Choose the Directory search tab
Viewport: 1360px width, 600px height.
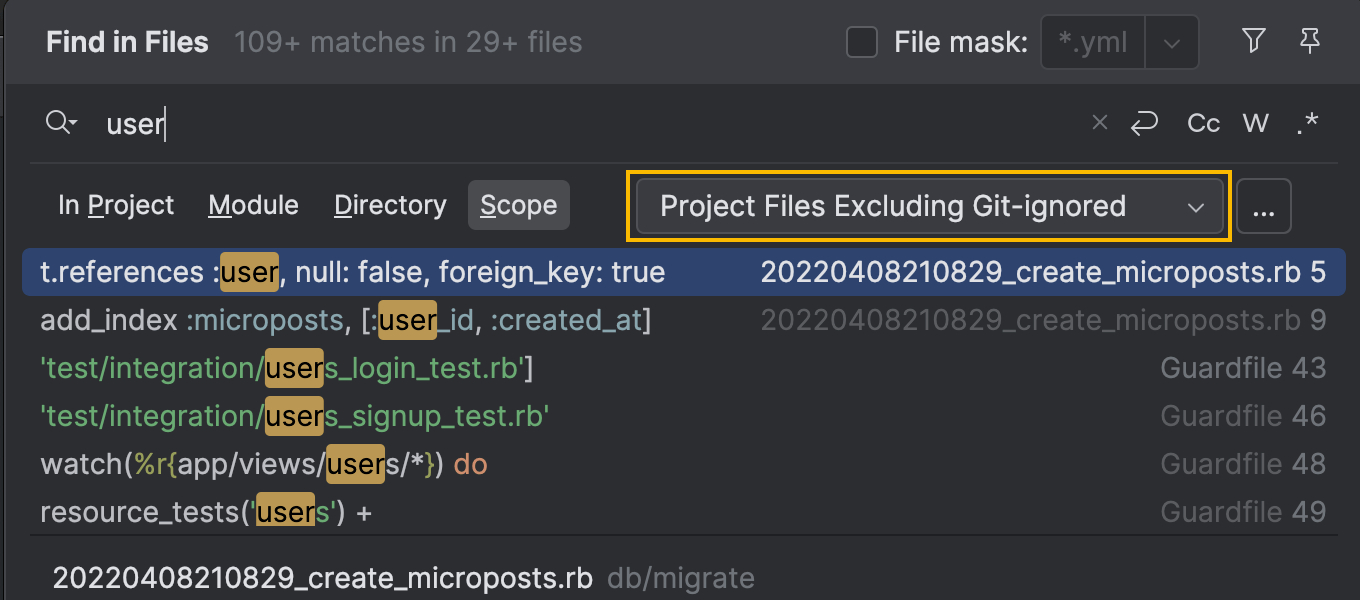(x=390, y=205)
